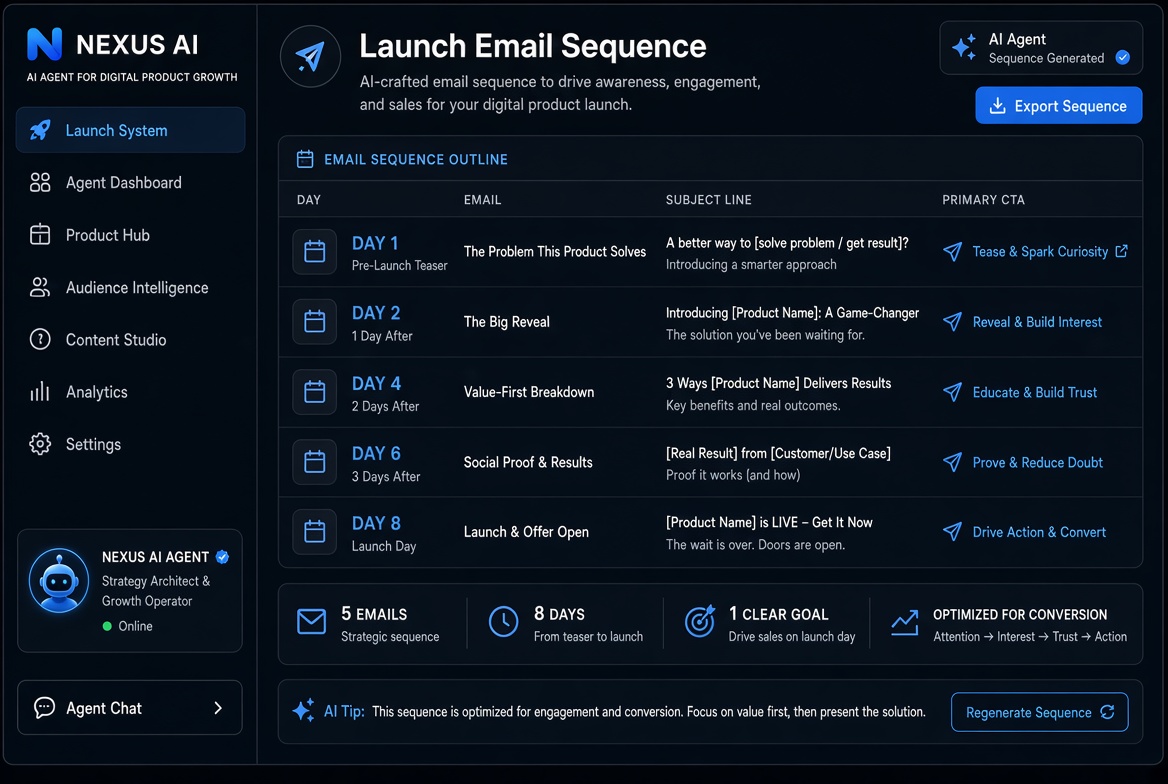The image size is (1168, 784).
Task: Click the calendar icon beside Email Sequence Outline
Action: 305,159
